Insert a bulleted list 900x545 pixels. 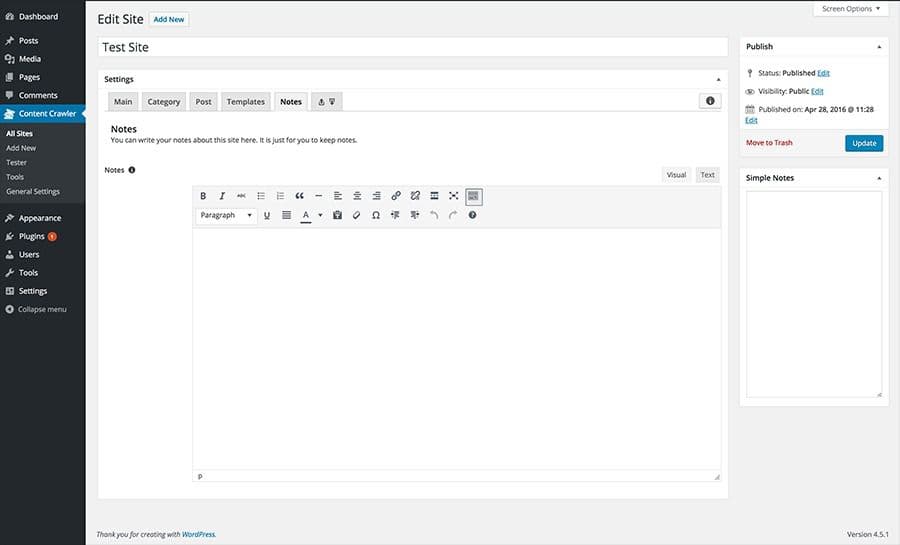(x=261, y=196)
